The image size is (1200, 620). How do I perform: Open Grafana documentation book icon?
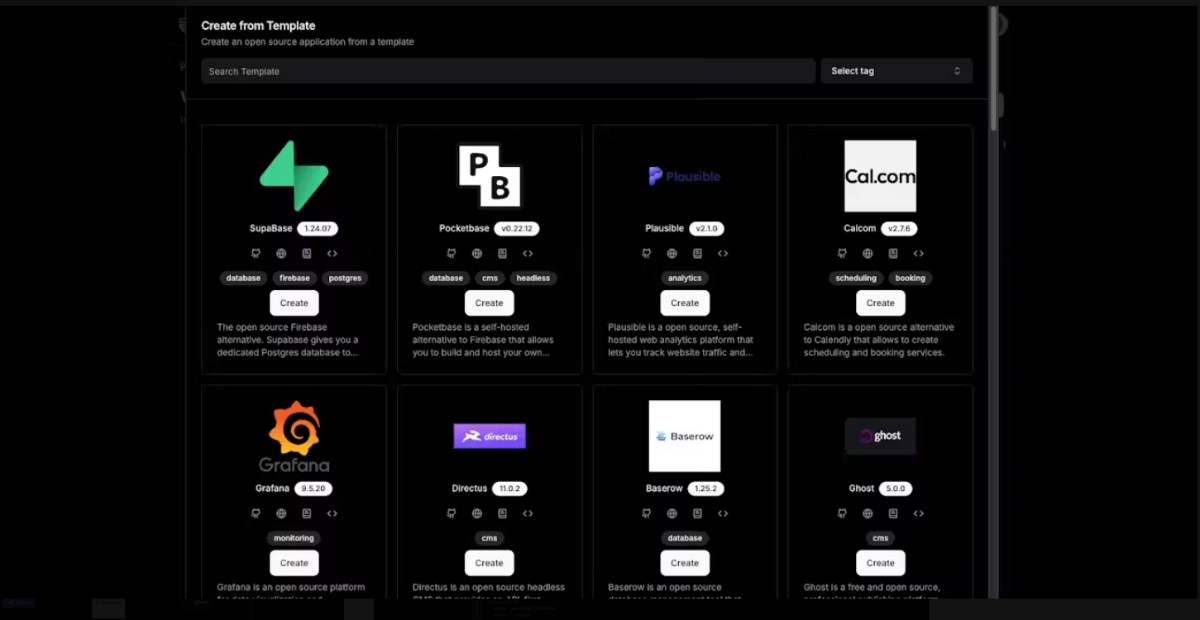(x=307, y=514)
